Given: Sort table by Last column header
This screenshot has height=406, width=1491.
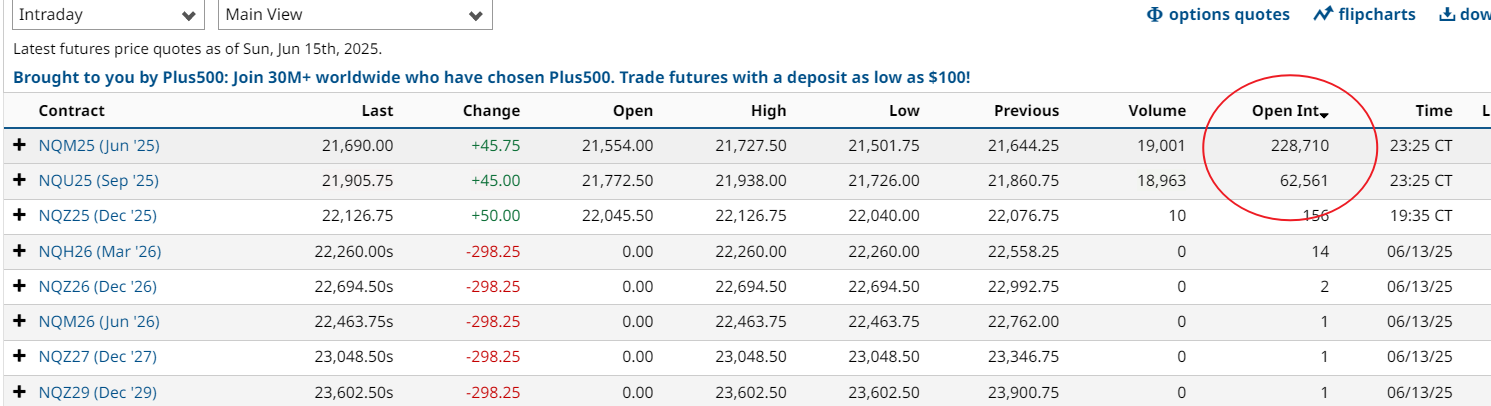Looking at the screenshot, I should [x=377, y=111].
